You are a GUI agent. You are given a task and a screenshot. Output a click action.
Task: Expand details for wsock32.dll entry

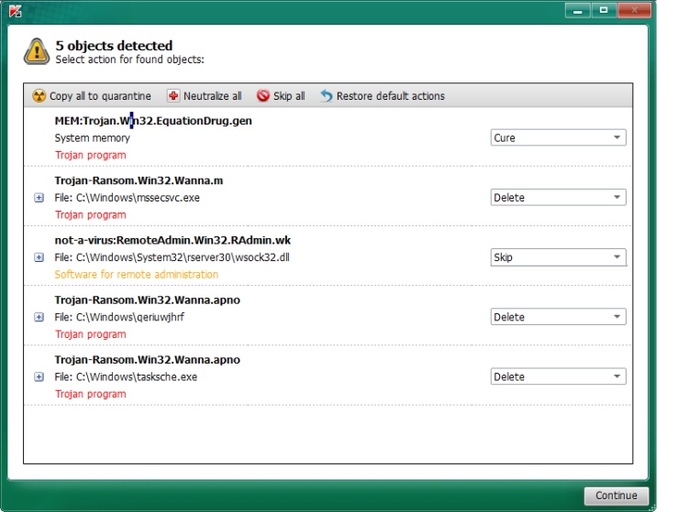39,257
